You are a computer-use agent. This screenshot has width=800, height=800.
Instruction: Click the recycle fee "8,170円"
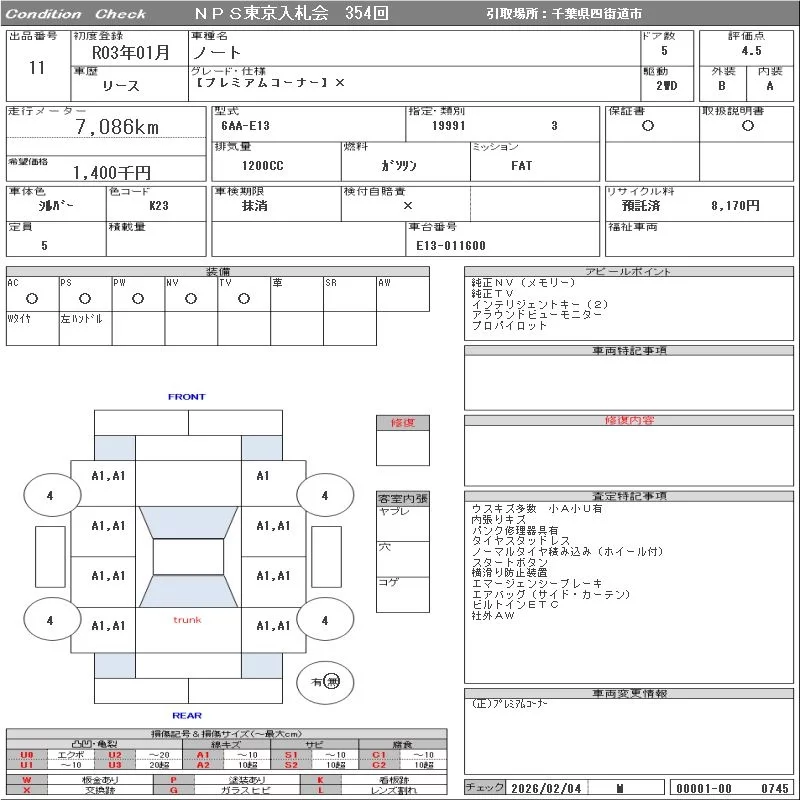(735, 206)
